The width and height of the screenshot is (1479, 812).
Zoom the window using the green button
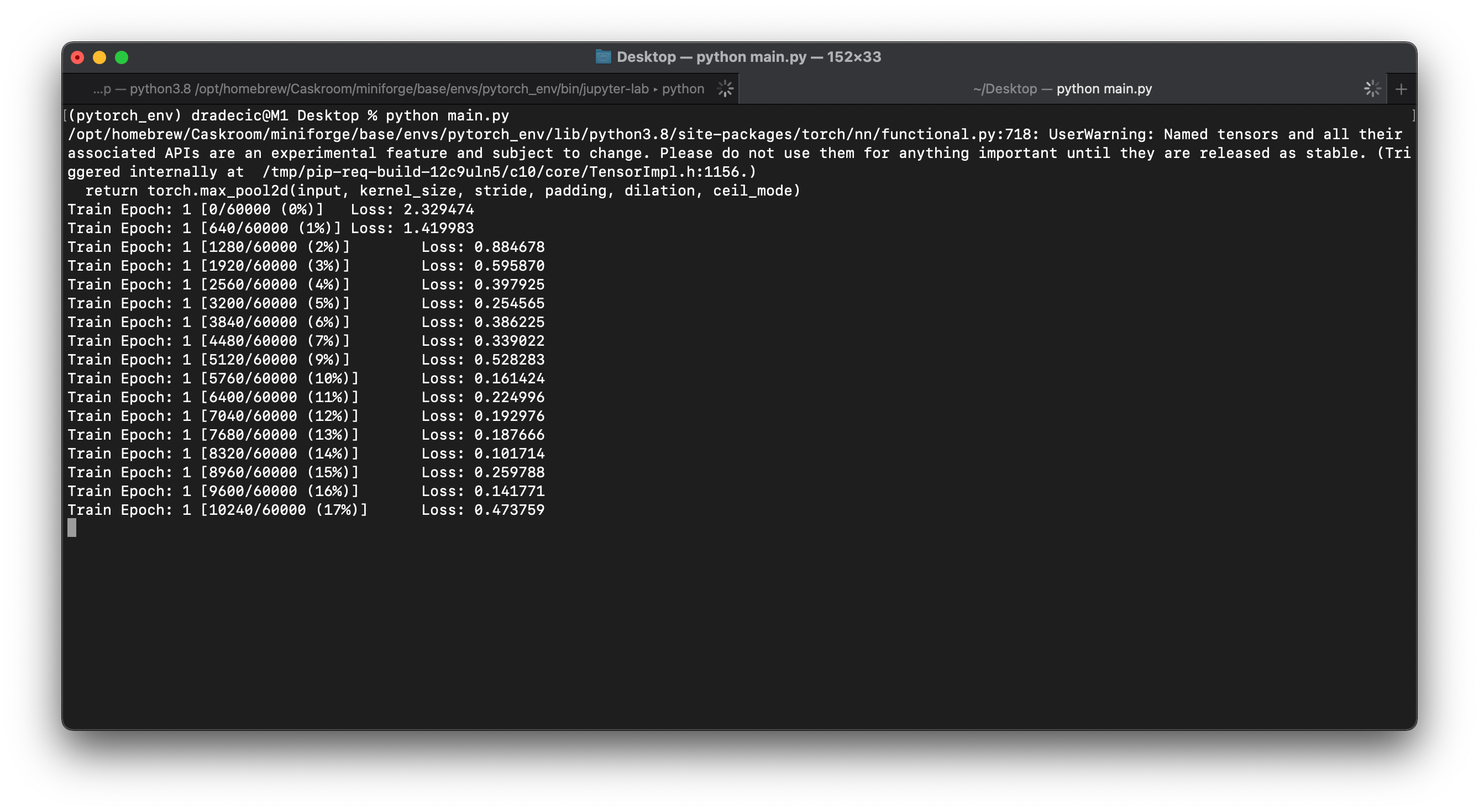tap(122, 57)
